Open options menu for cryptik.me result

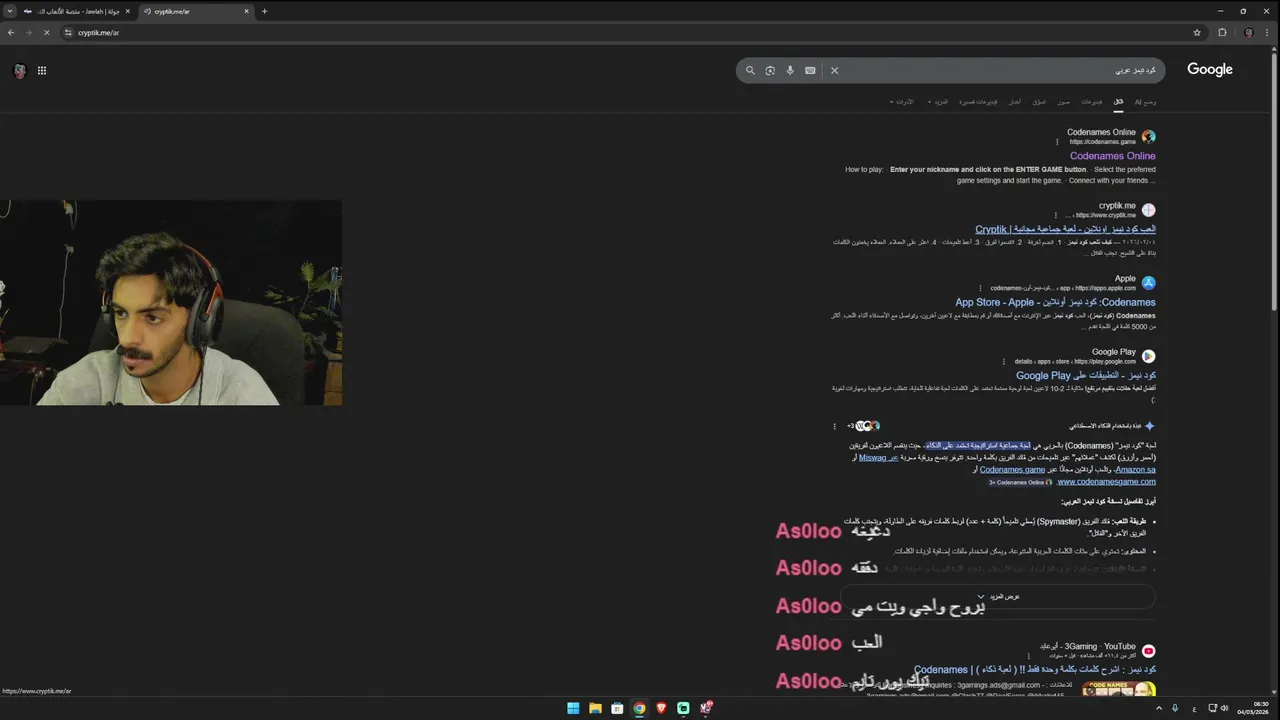coord(1055,215)
